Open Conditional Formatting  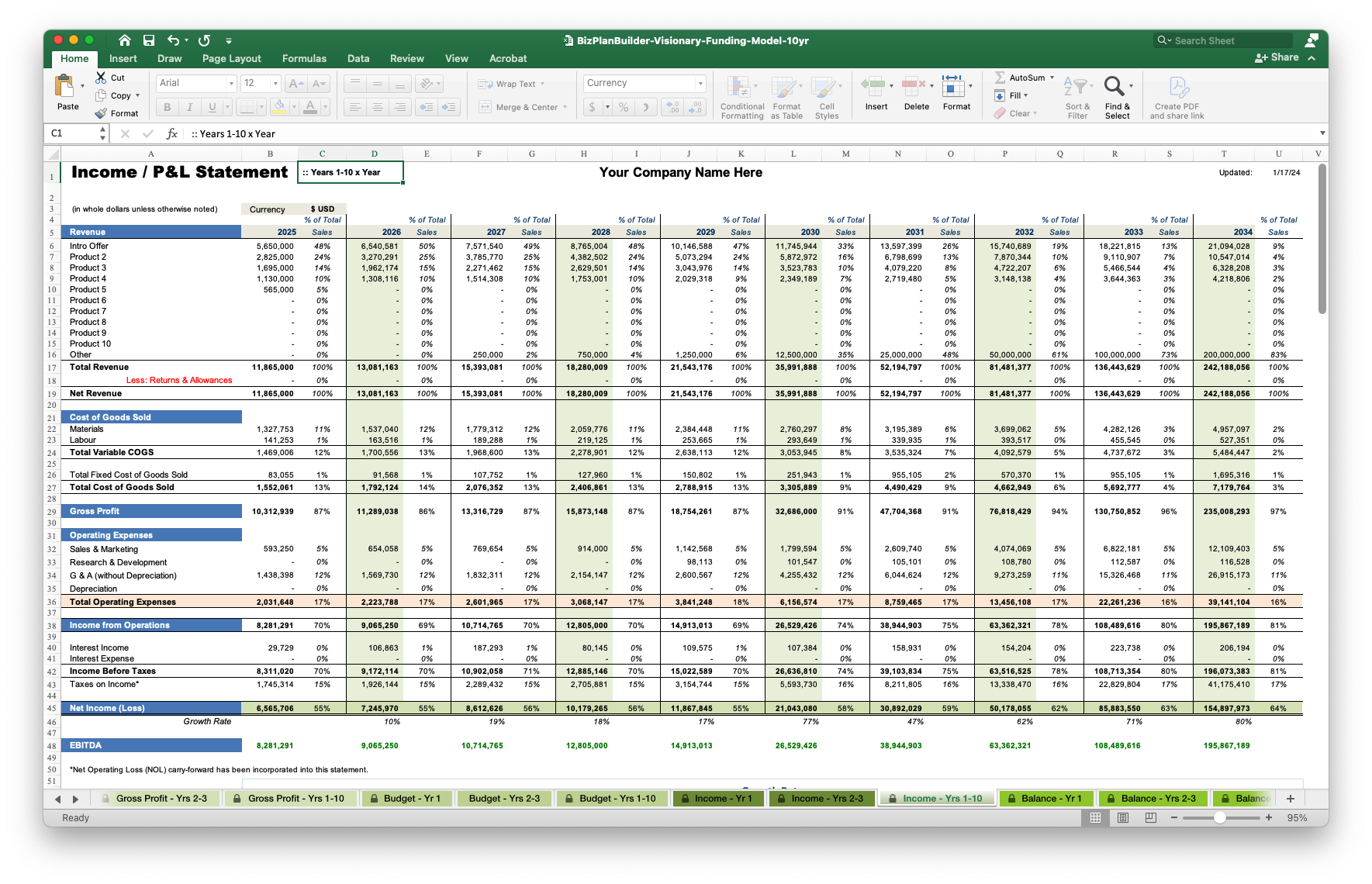click(x=741, y=98)
